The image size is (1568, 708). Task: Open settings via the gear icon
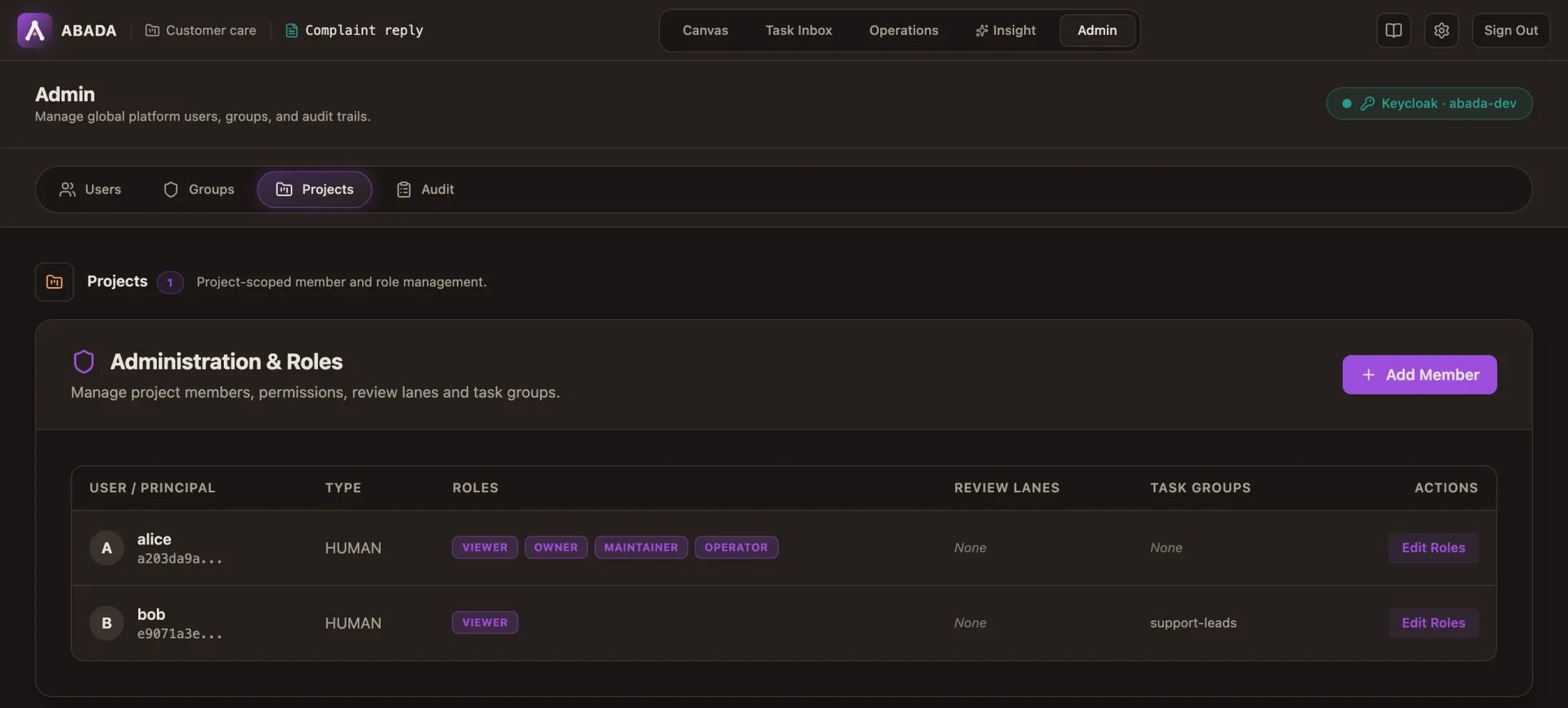(1441, 30)
